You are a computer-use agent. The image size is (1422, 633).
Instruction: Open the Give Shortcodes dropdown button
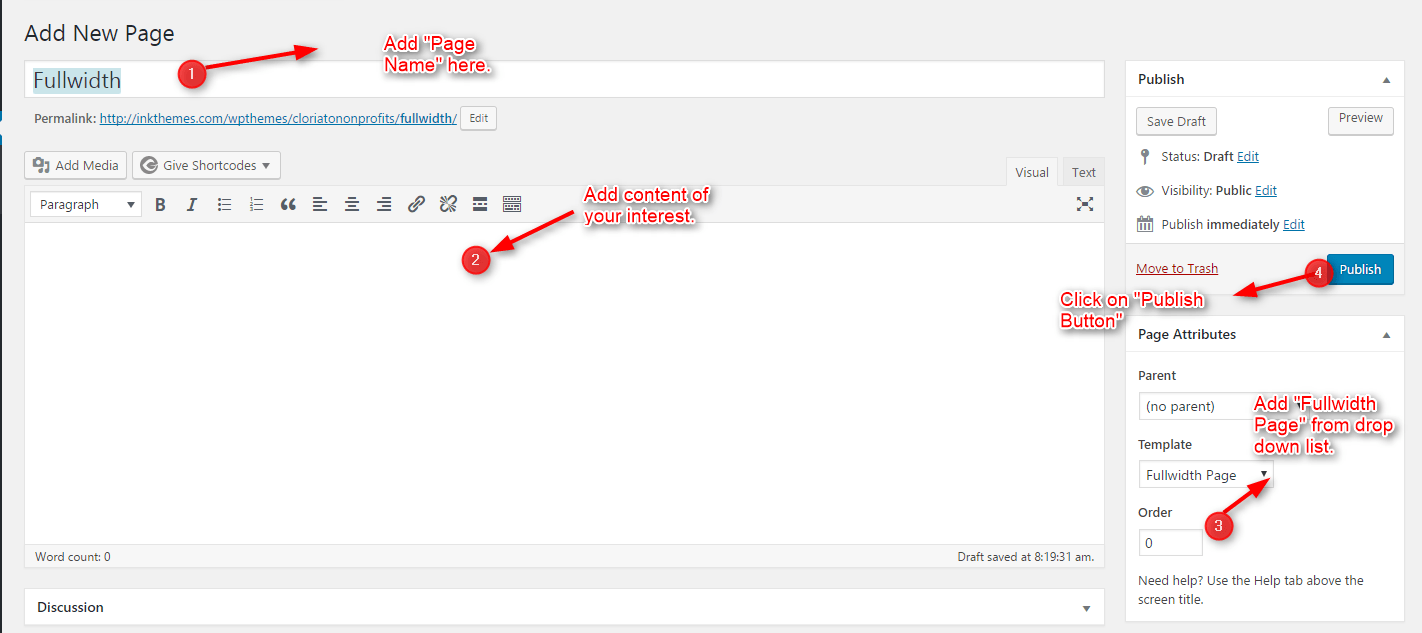click(207, 165)
